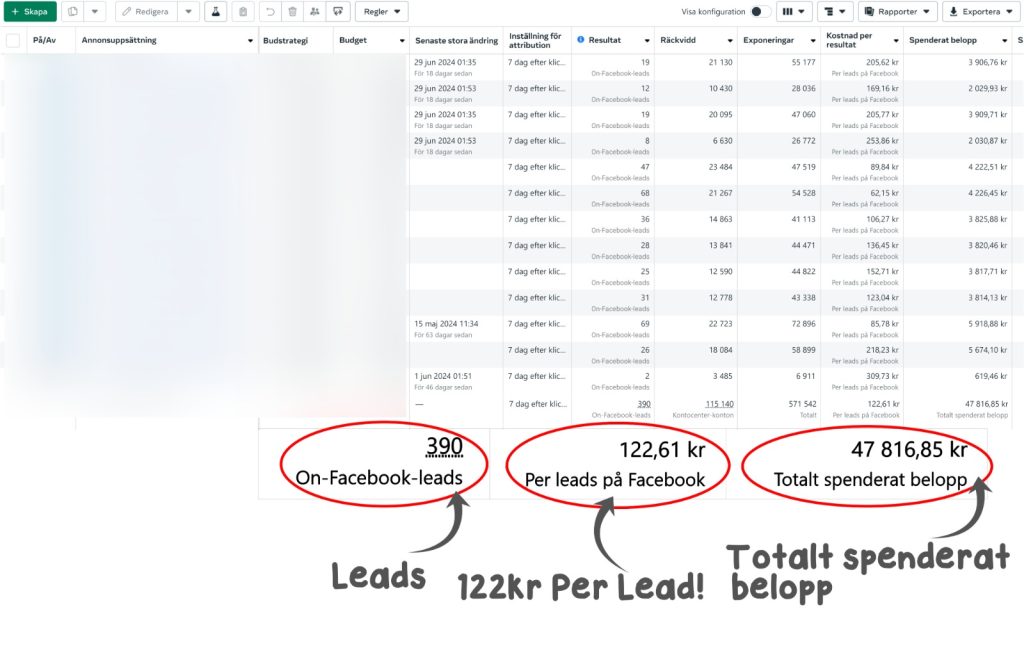Open column settings via the columns icon

coord(788,11)
